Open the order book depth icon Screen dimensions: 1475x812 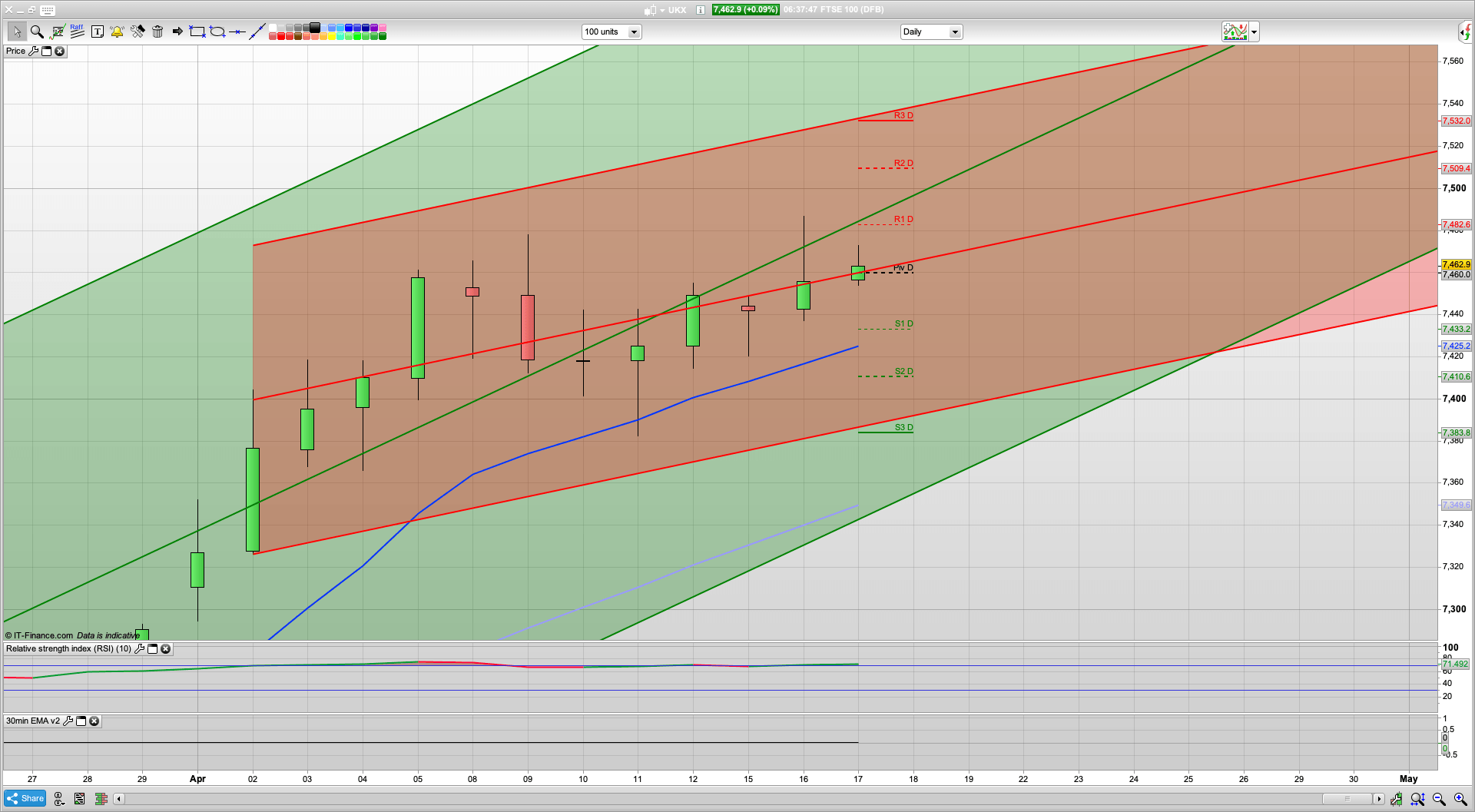[x=101, y=799]
